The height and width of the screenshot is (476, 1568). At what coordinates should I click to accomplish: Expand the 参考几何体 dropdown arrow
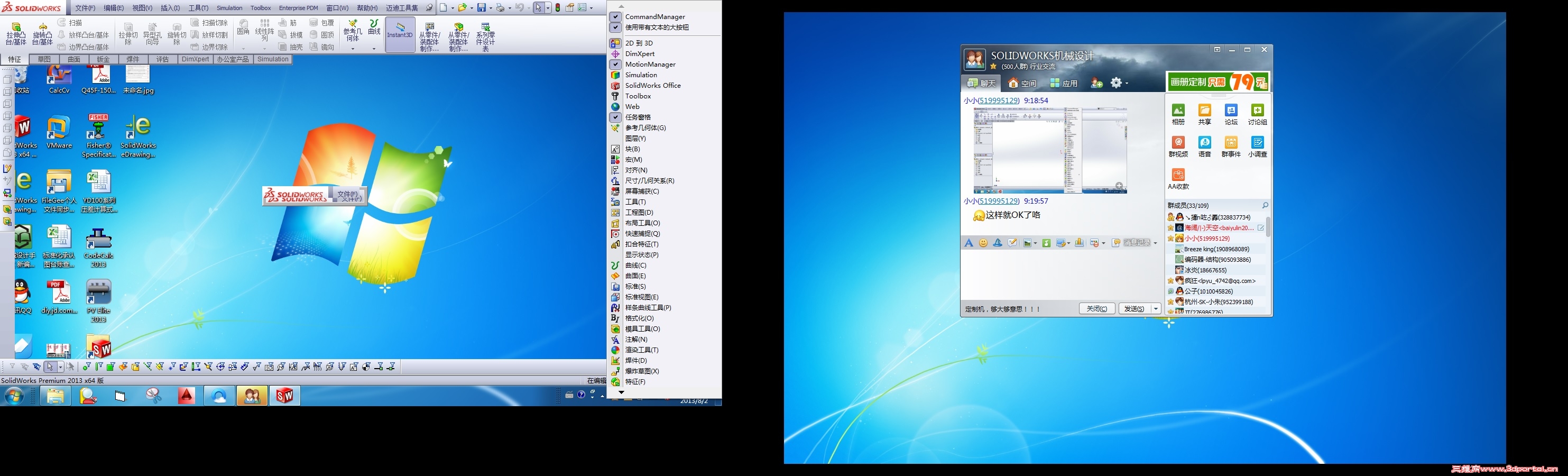[x=353, y=49]
